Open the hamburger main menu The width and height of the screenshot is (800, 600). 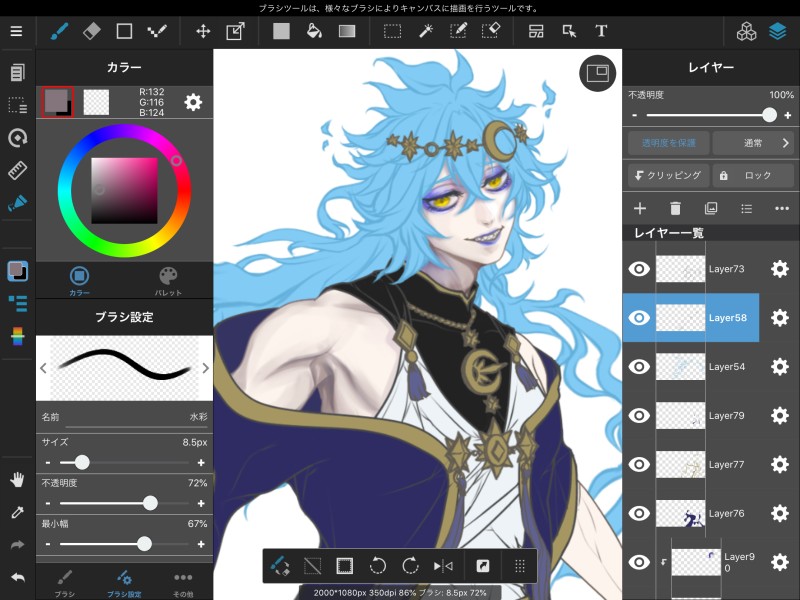(x=16, y=31)
